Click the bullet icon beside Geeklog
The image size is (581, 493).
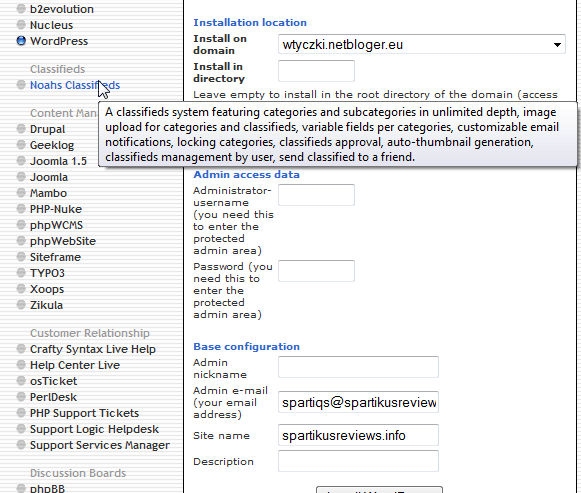(21, 144)
